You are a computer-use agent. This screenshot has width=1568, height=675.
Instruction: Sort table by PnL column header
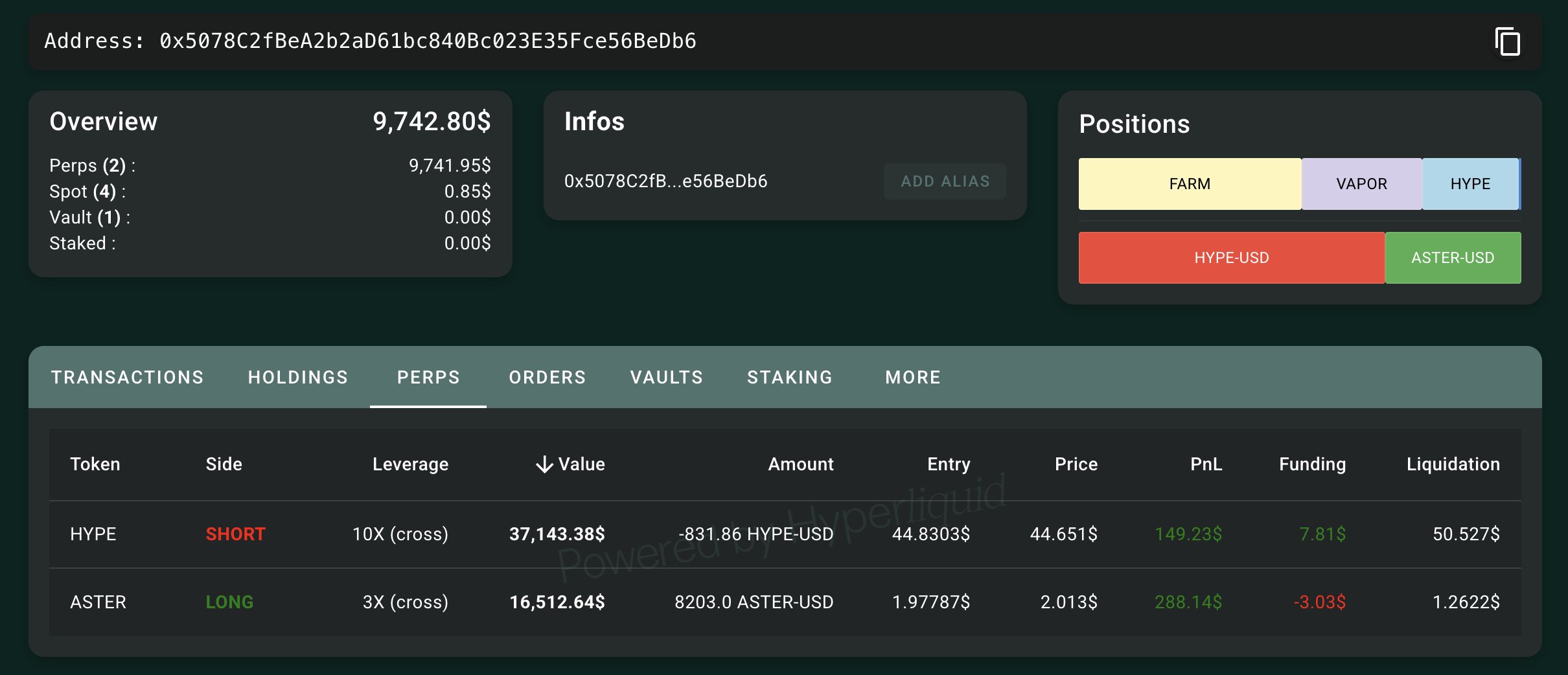(1206, 464)
